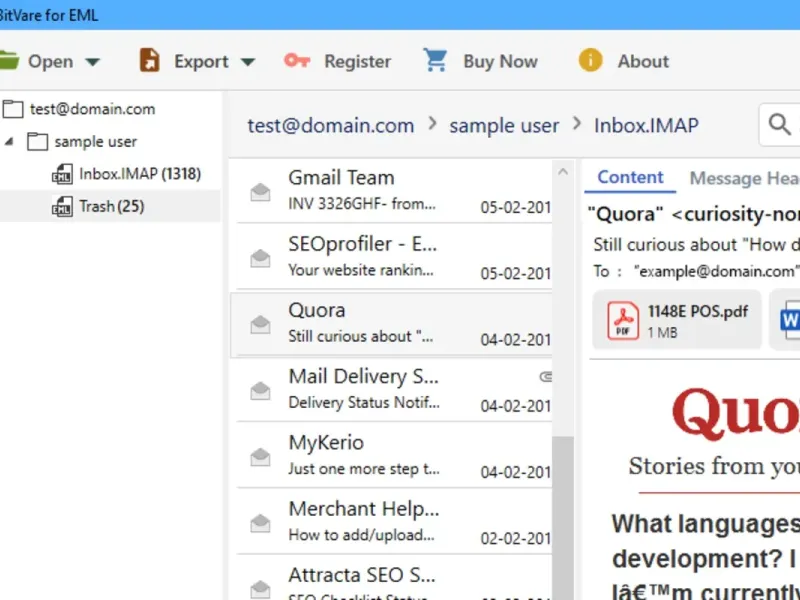Viewport: 800px width, 600px height.
Task: Click the PDF icon of the attachment
Action: click(x=623, y=320)
